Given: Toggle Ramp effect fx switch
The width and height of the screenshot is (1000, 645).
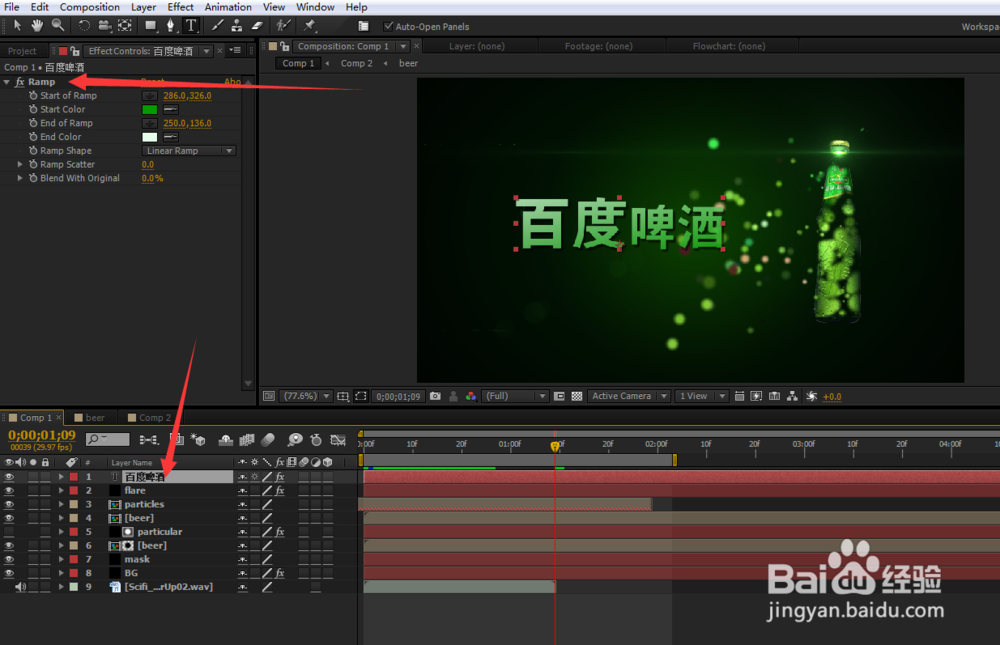Looking at the screenshot, I should [x=20, y=82].
